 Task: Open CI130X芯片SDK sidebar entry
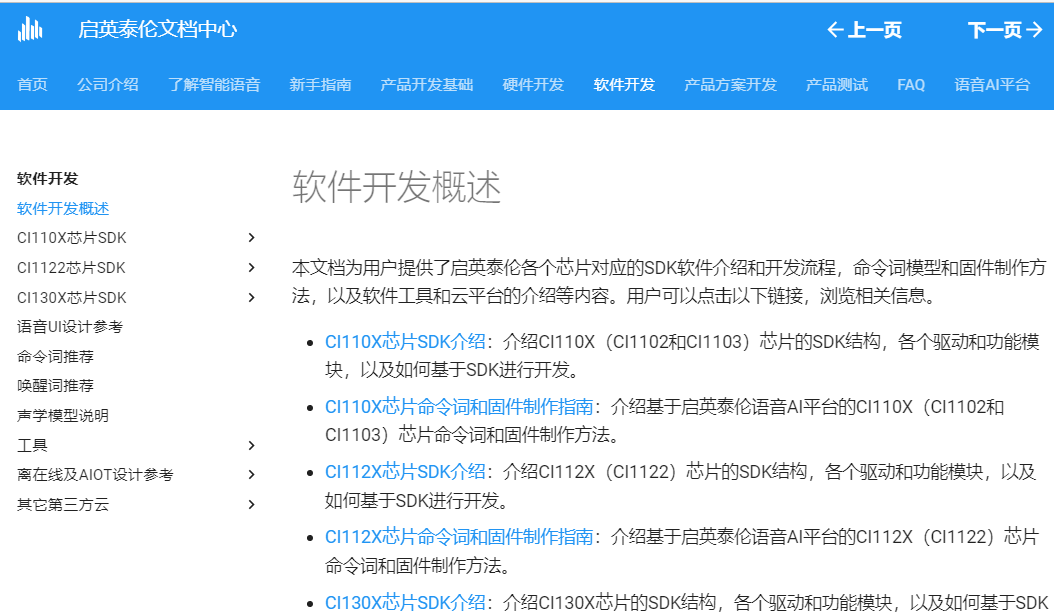(x=72, y=297)
